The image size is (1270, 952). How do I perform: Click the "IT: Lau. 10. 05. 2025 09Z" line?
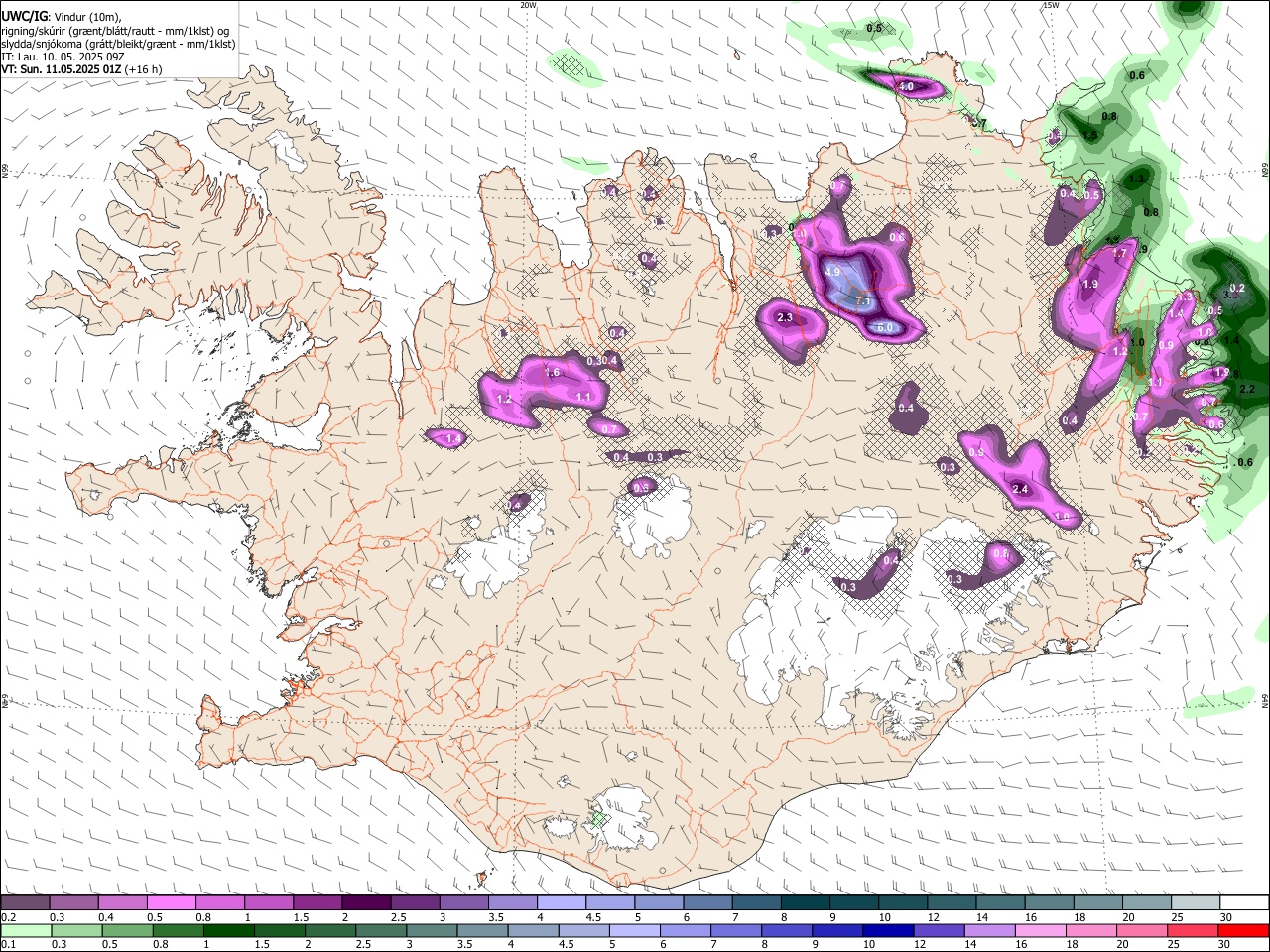click(63, 57)
